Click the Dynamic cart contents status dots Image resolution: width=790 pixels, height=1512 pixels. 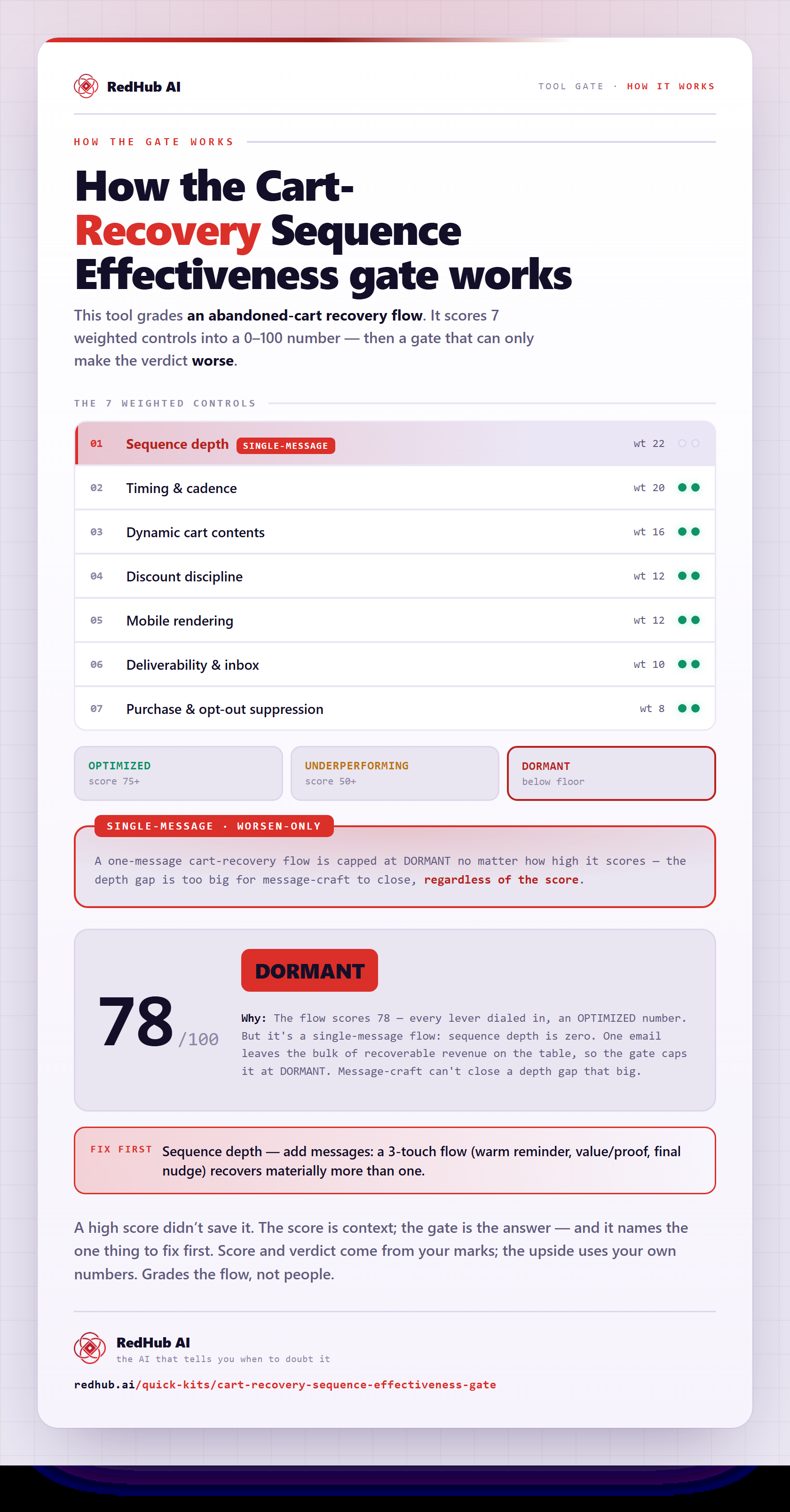pyautogui.click(x=688, y=532)
